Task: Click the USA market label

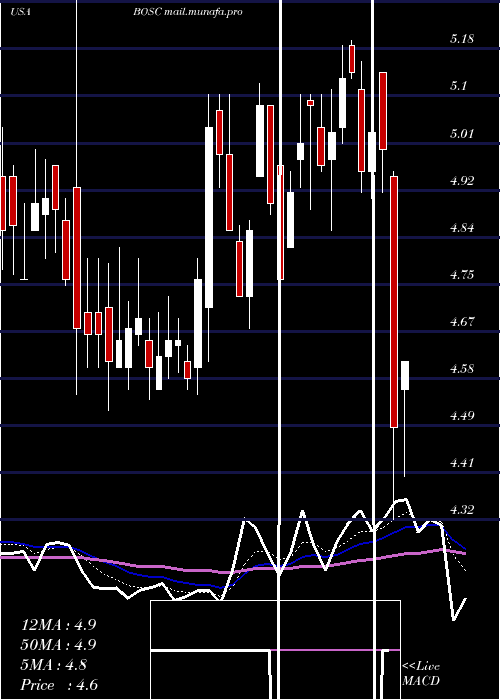Action: point(20,12)
